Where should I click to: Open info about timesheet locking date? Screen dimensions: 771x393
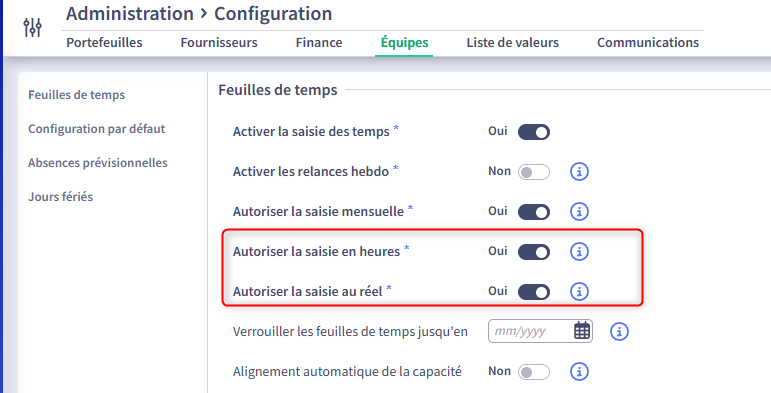(x=619, y=332)
